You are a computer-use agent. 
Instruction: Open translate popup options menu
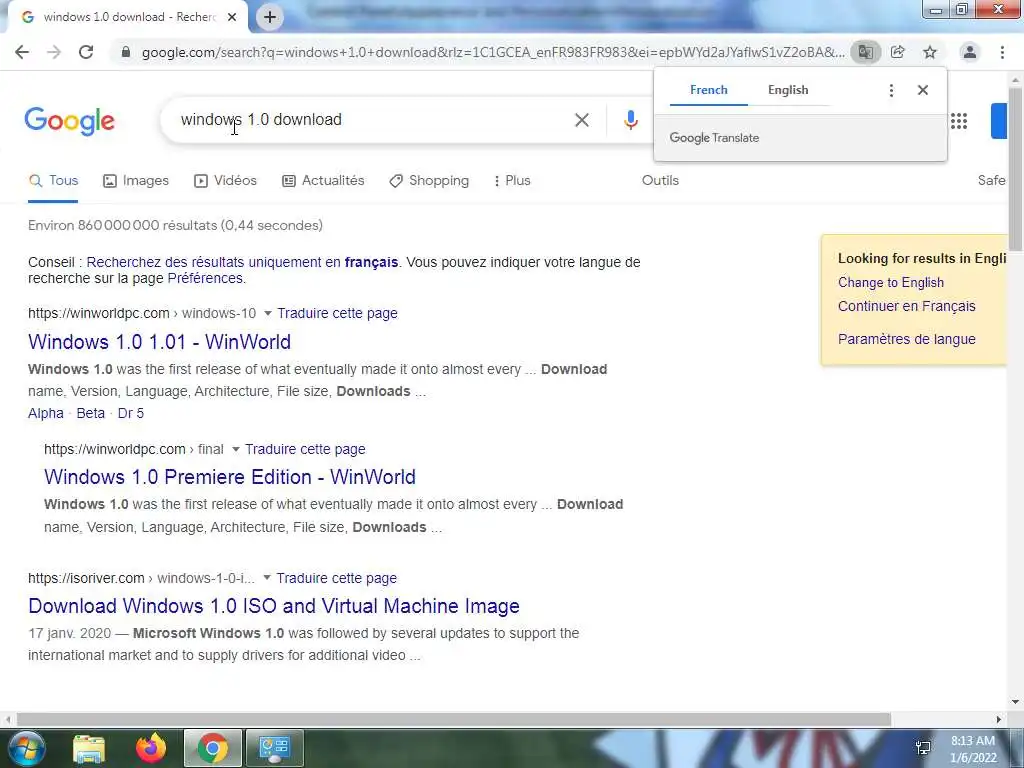(x=891, y=90)
